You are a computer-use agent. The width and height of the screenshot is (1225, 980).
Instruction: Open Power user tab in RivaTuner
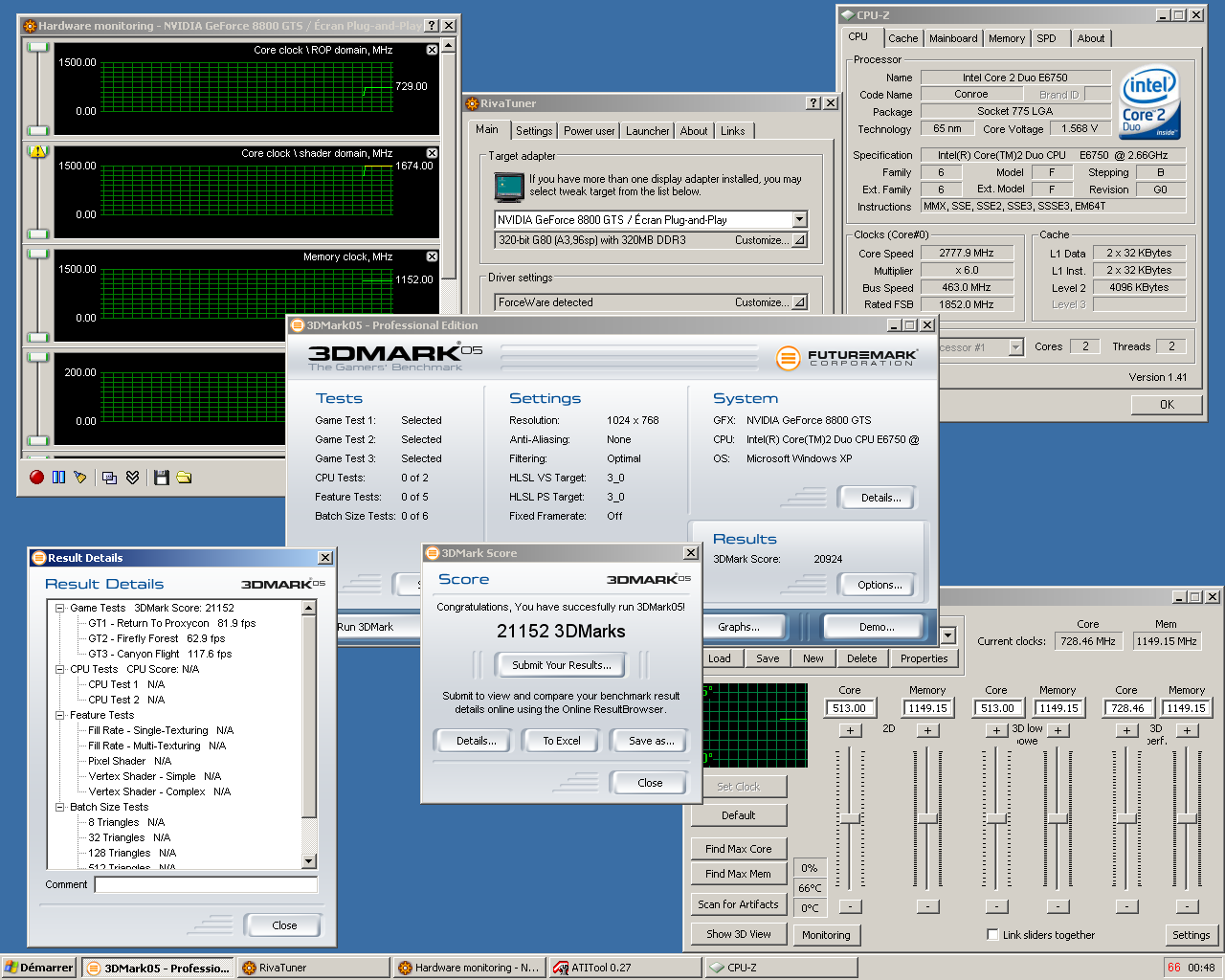(589, 131)
